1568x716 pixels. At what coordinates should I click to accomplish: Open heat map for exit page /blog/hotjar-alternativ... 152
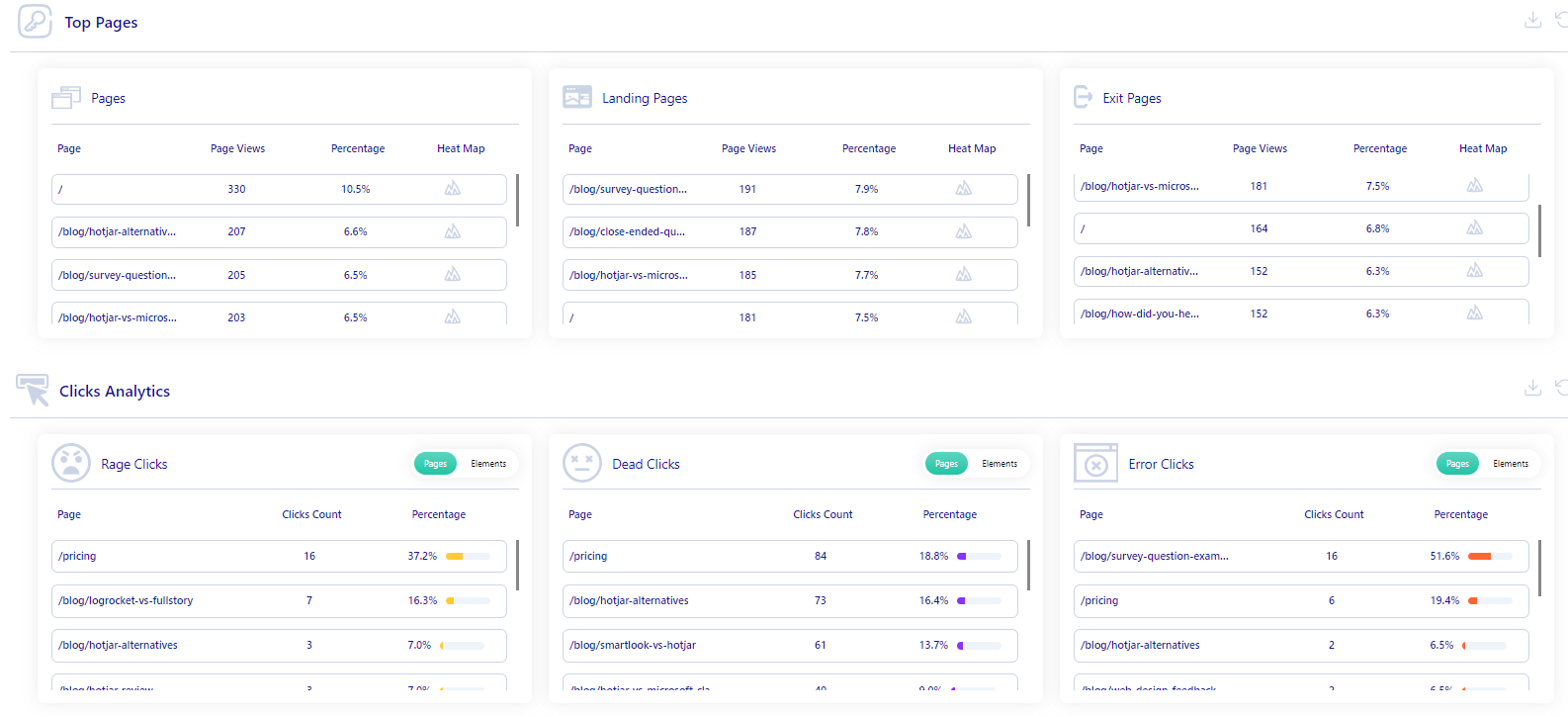click(1475, 270)
